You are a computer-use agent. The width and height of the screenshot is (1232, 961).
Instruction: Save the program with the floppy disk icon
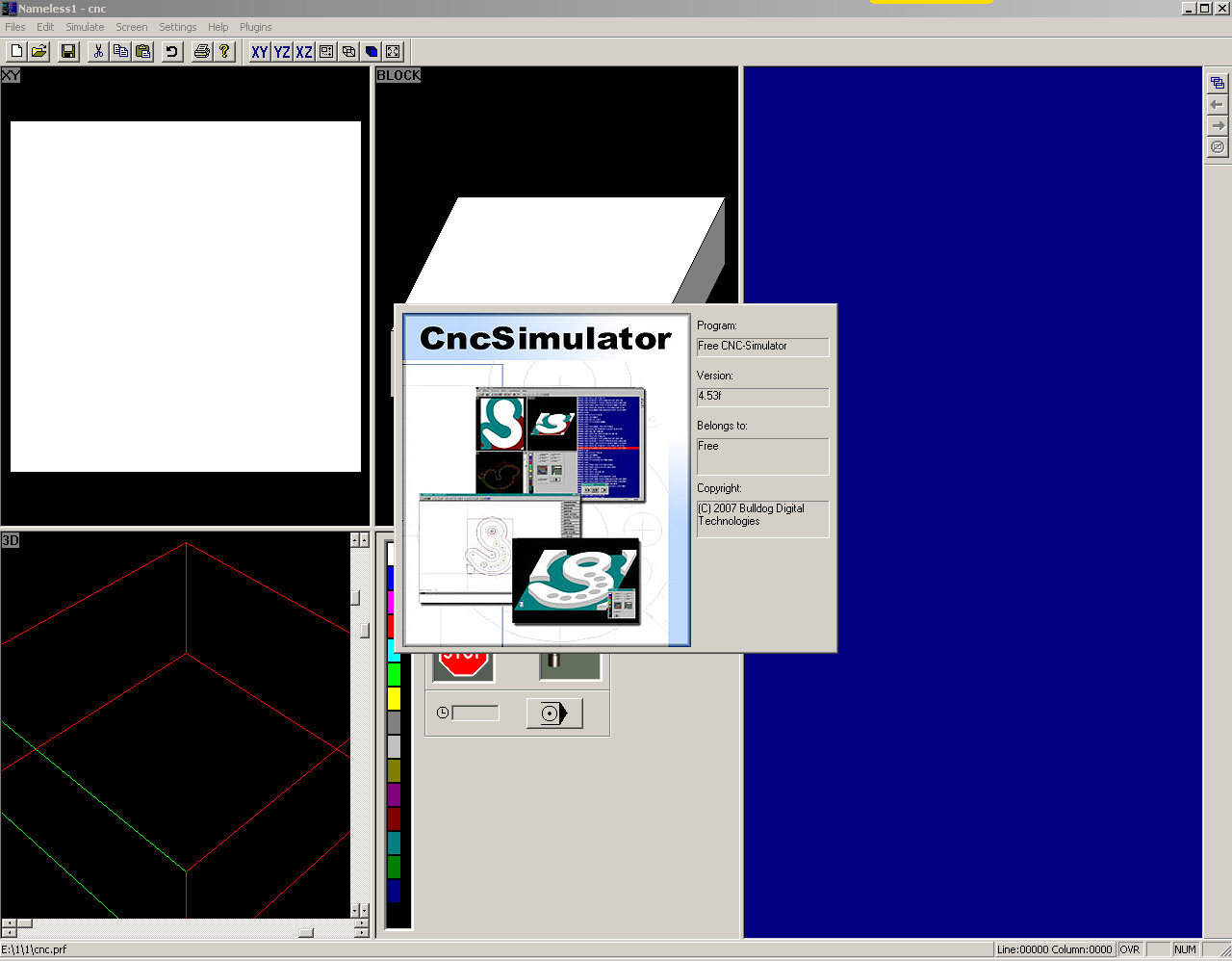pyautogui.click(x=68, y=51)
